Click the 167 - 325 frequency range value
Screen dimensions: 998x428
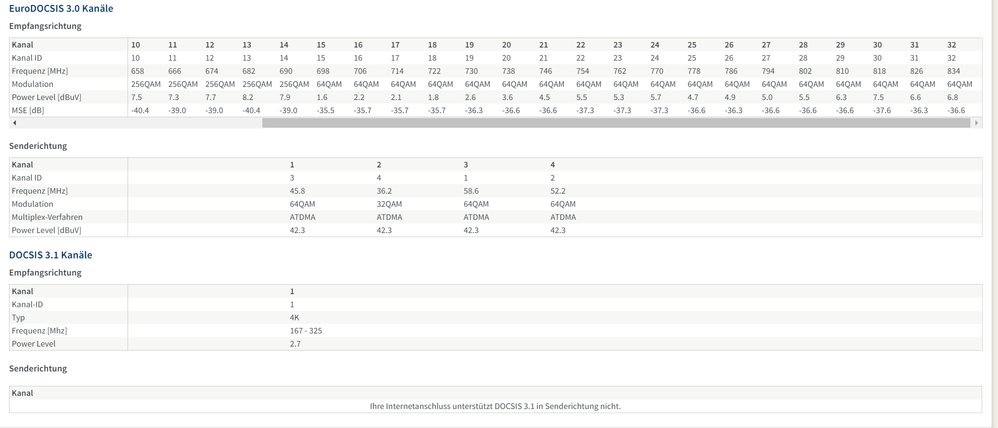coord(306,331)
